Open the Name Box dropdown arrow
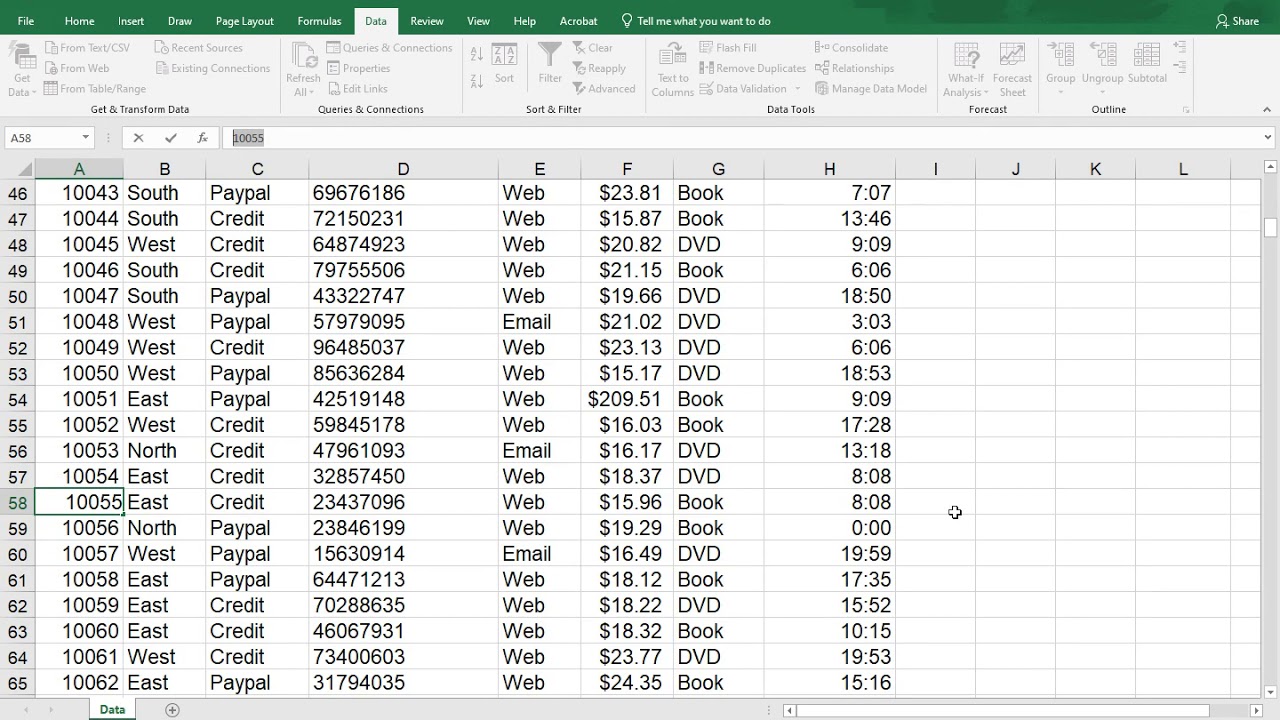Viewport: 1280px width, 720px height. coord(85,138)
